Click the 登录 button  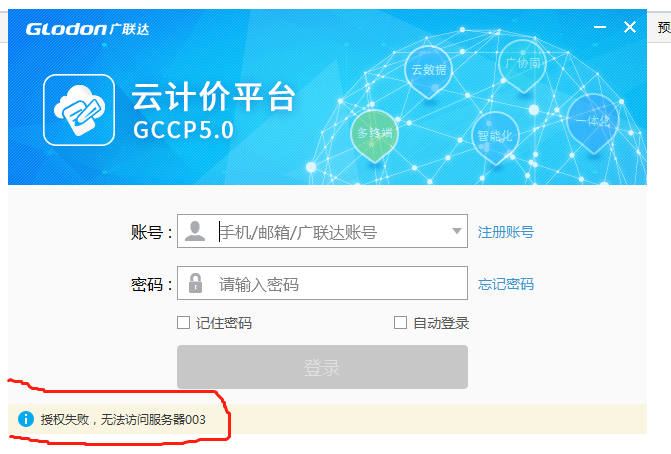(x=322, y=367)
